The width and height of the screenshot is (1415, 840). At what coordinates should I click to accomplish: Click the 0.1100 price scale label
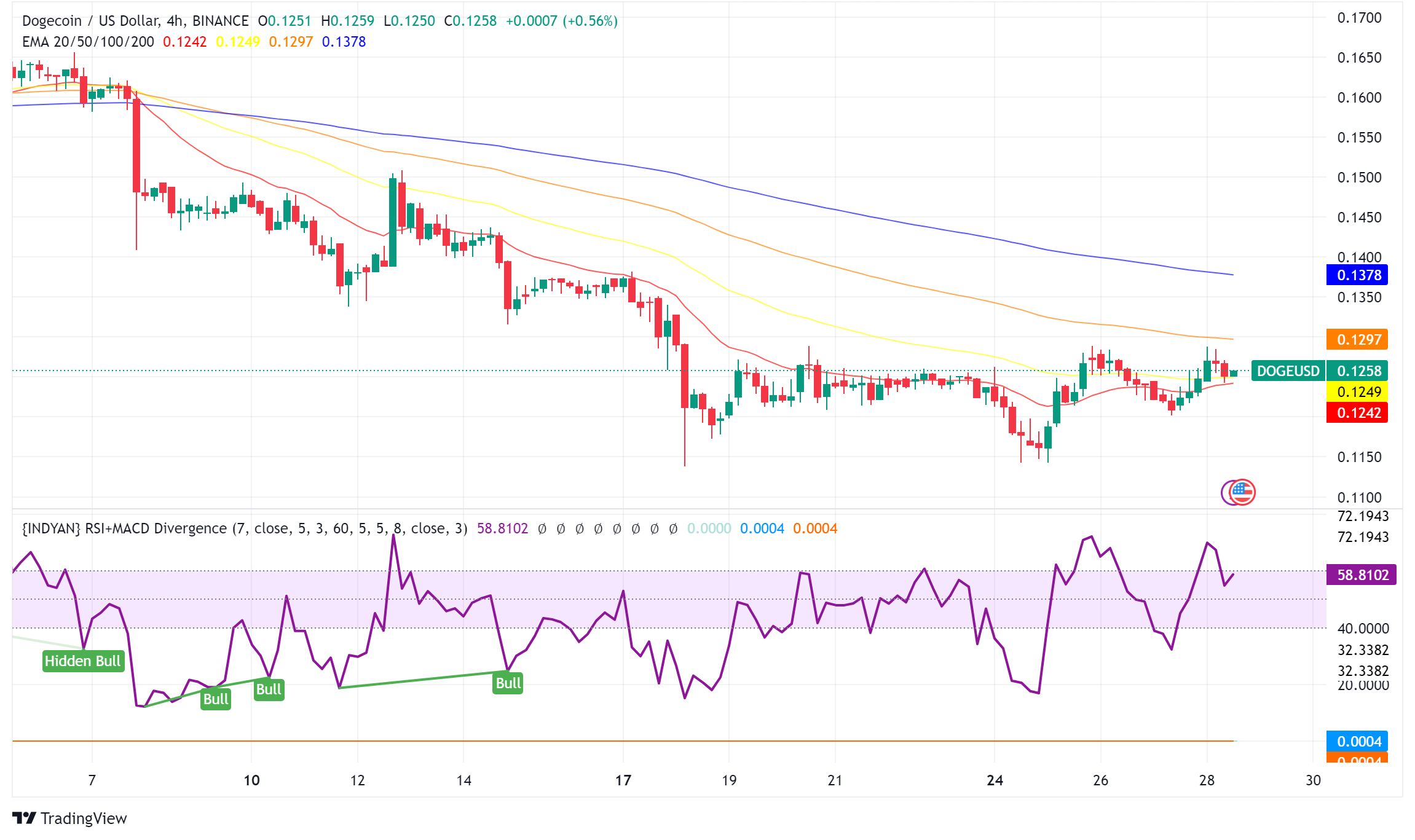tap(1359, 497)
